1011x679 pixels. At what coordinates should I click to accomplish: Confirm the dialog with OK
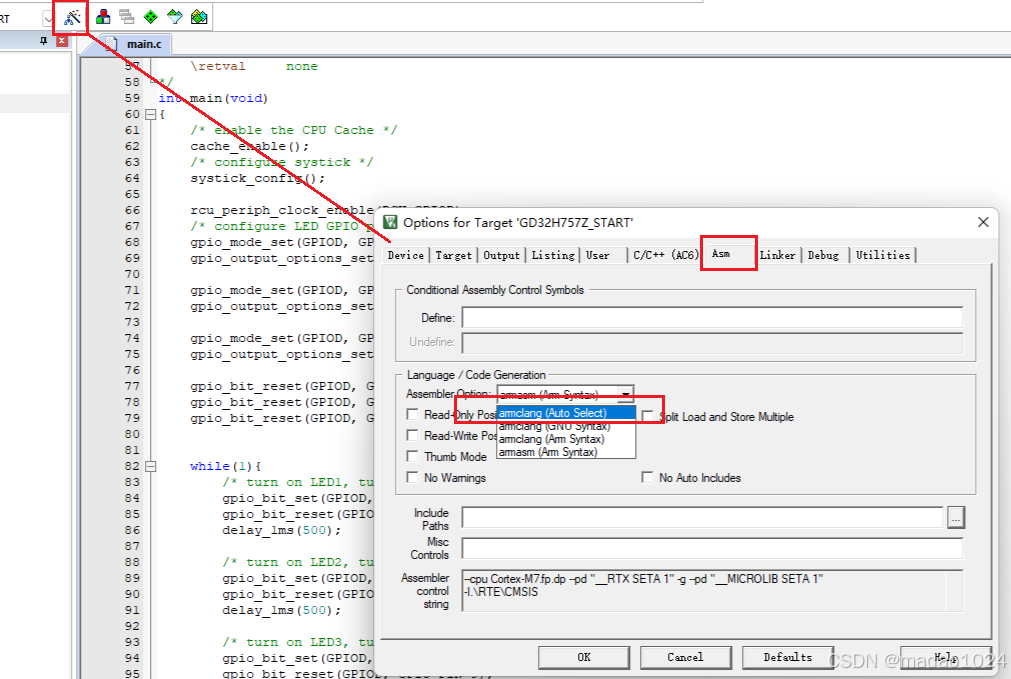point(584,657)
